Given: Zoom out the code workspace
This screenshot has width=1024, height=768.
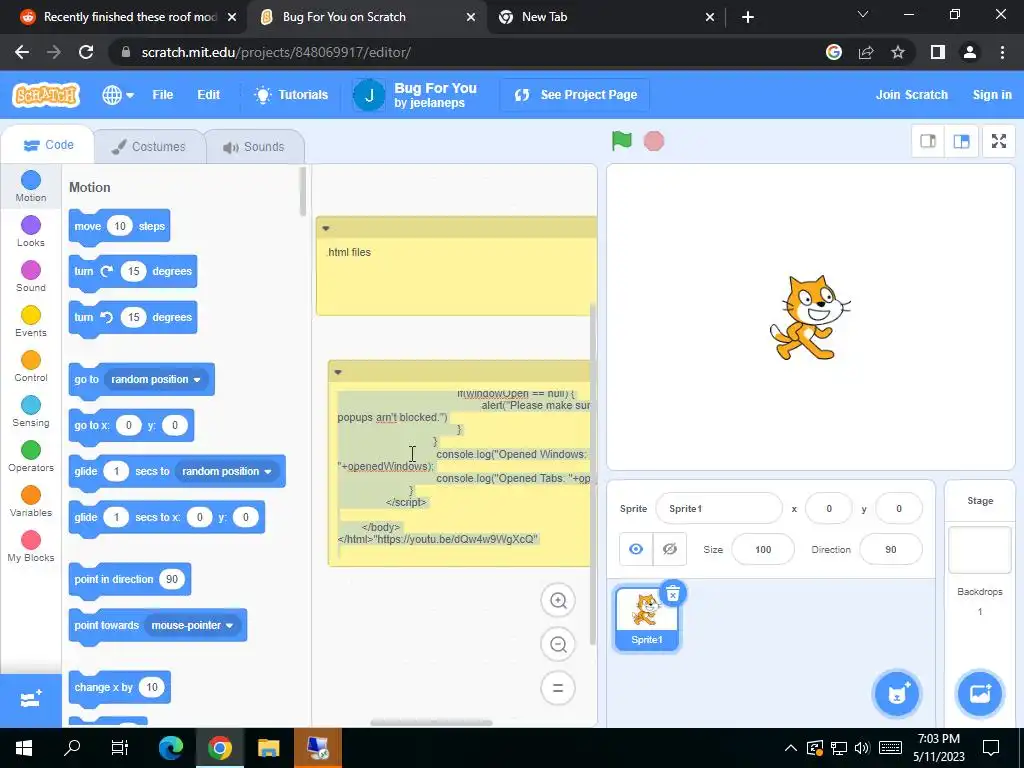Looking at the screenshot, I should click(x=558, y=645).
